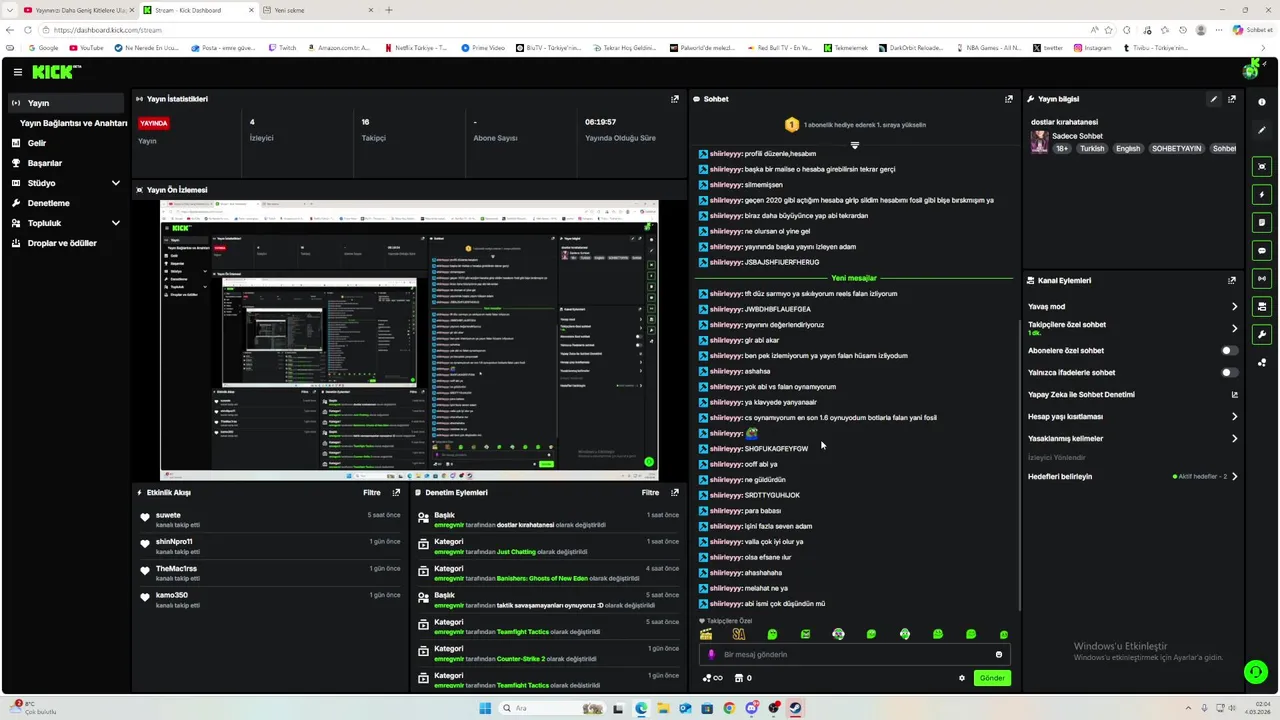
Task: Toggle the notes document widget icon in sidebar
Action: pos(1262,222)
